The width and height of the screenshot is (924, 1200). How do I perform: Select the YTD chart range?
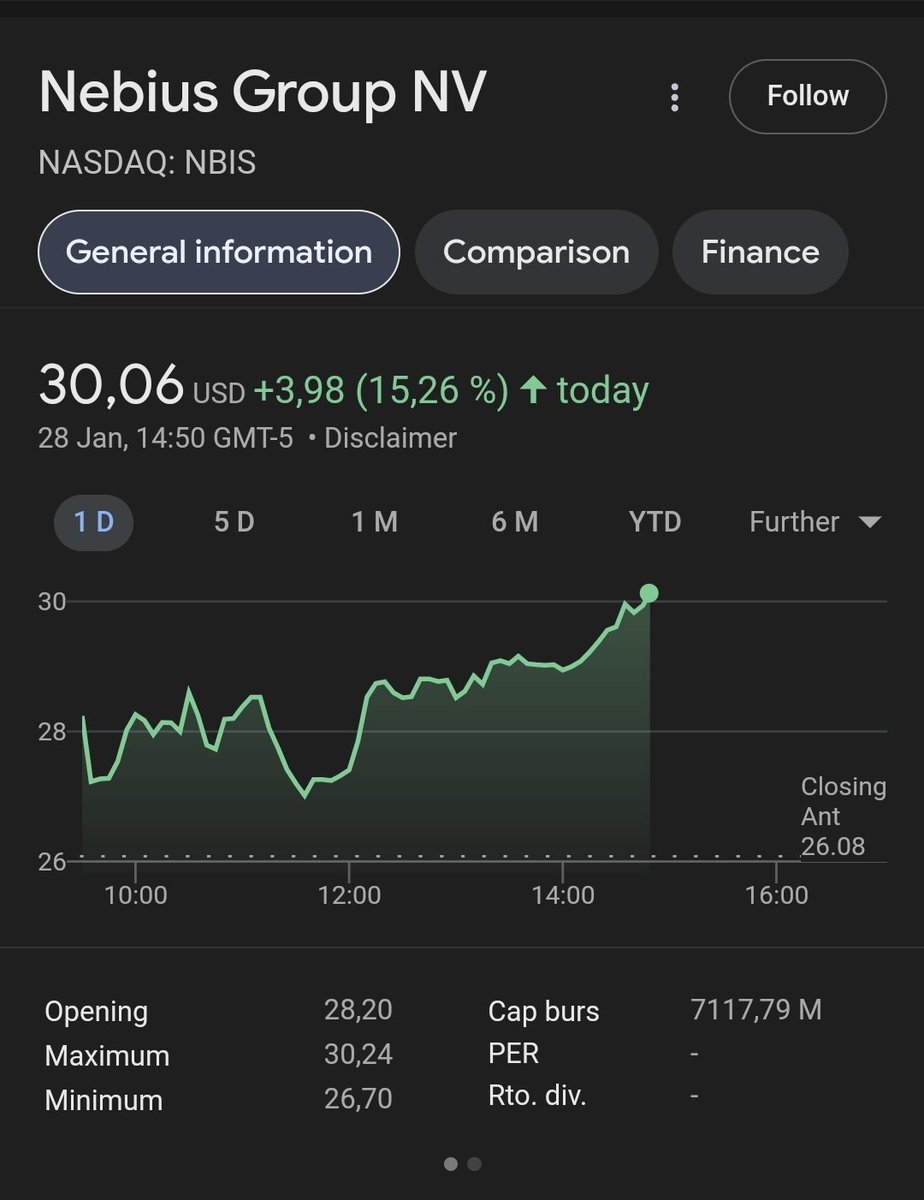655,522
